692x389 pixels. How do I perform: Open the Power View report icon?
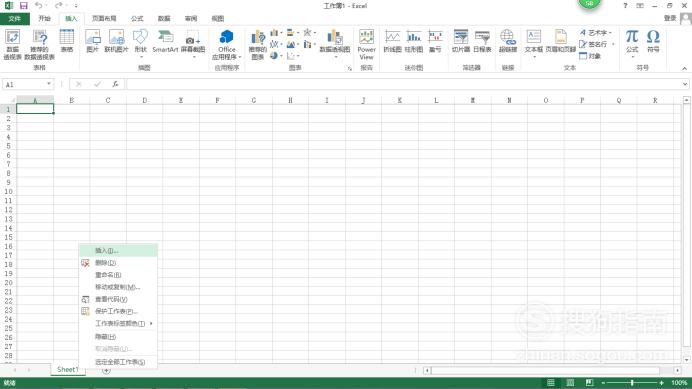366,44
